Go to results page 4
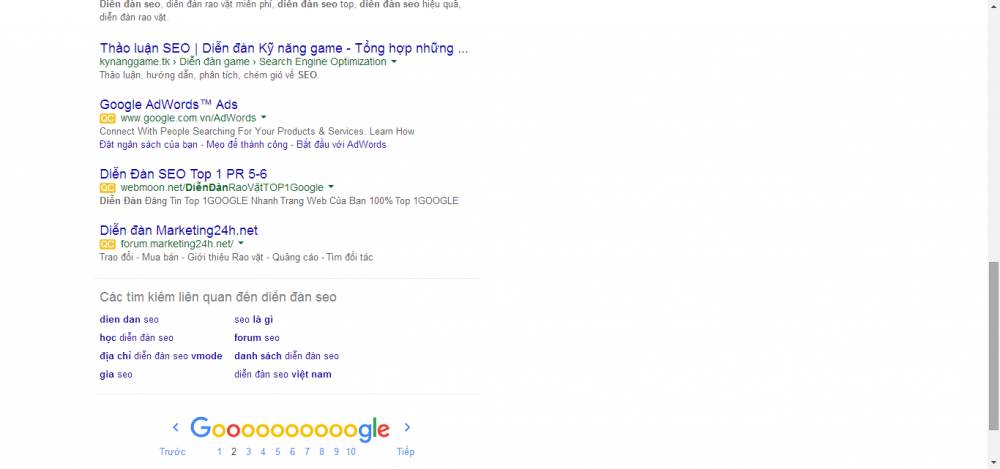This screenshot has width=1000, height=469. (x=263, y=452)
